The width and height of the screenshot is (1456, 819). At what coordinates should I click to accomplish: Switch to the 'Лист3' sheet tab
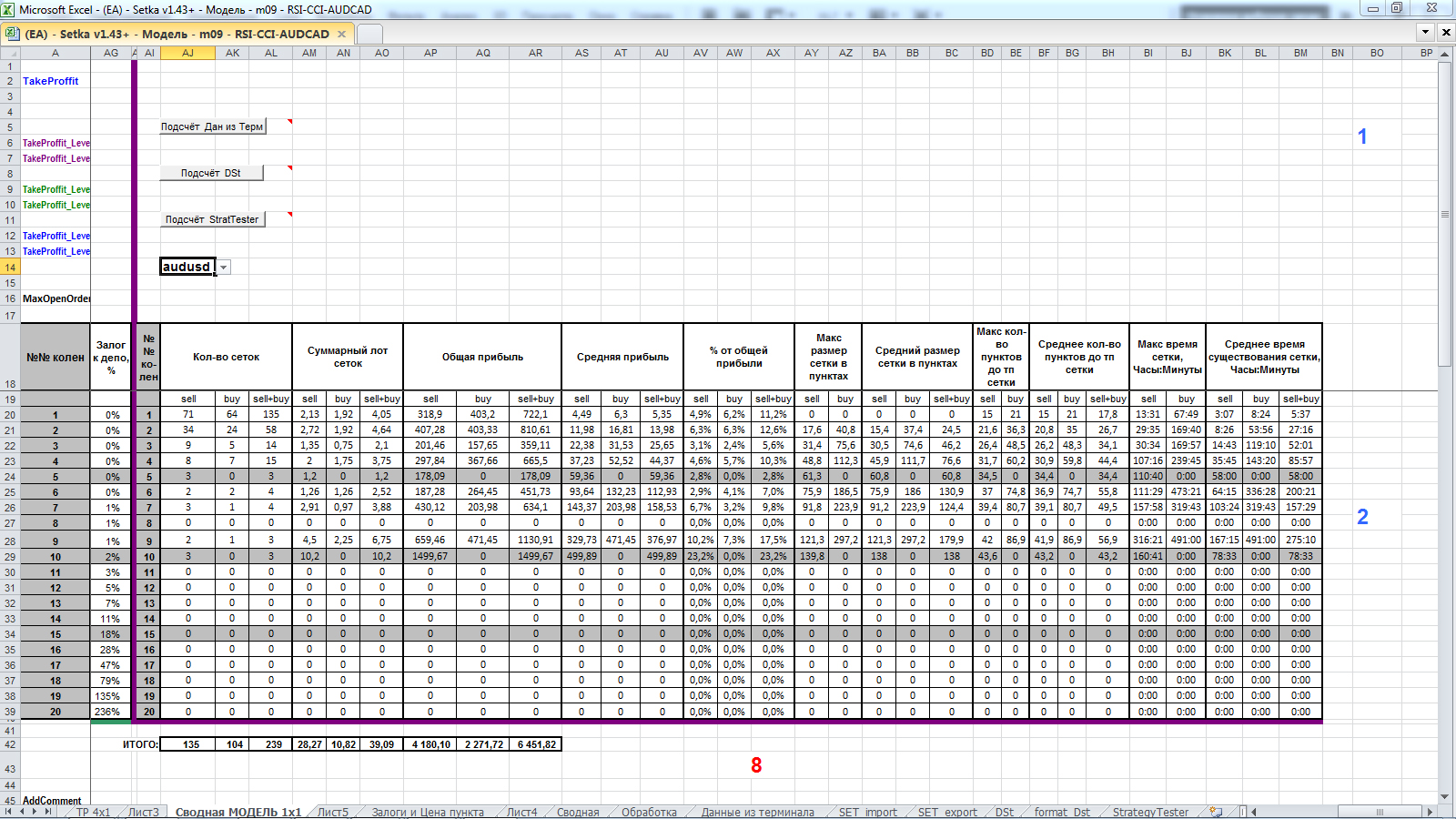tap(143, 812)
